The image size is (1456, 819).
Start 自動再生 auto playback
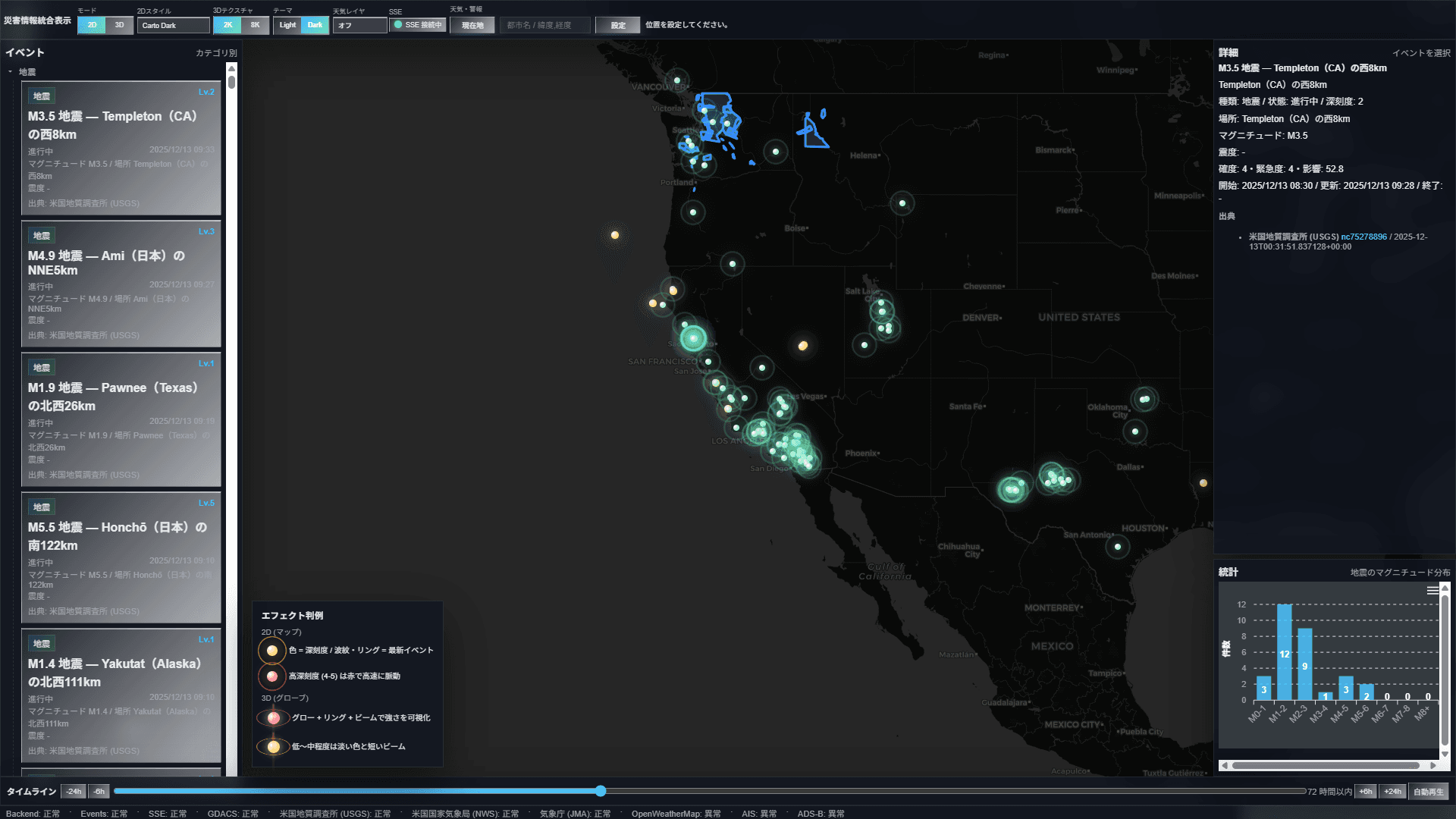coord(1429,791)
